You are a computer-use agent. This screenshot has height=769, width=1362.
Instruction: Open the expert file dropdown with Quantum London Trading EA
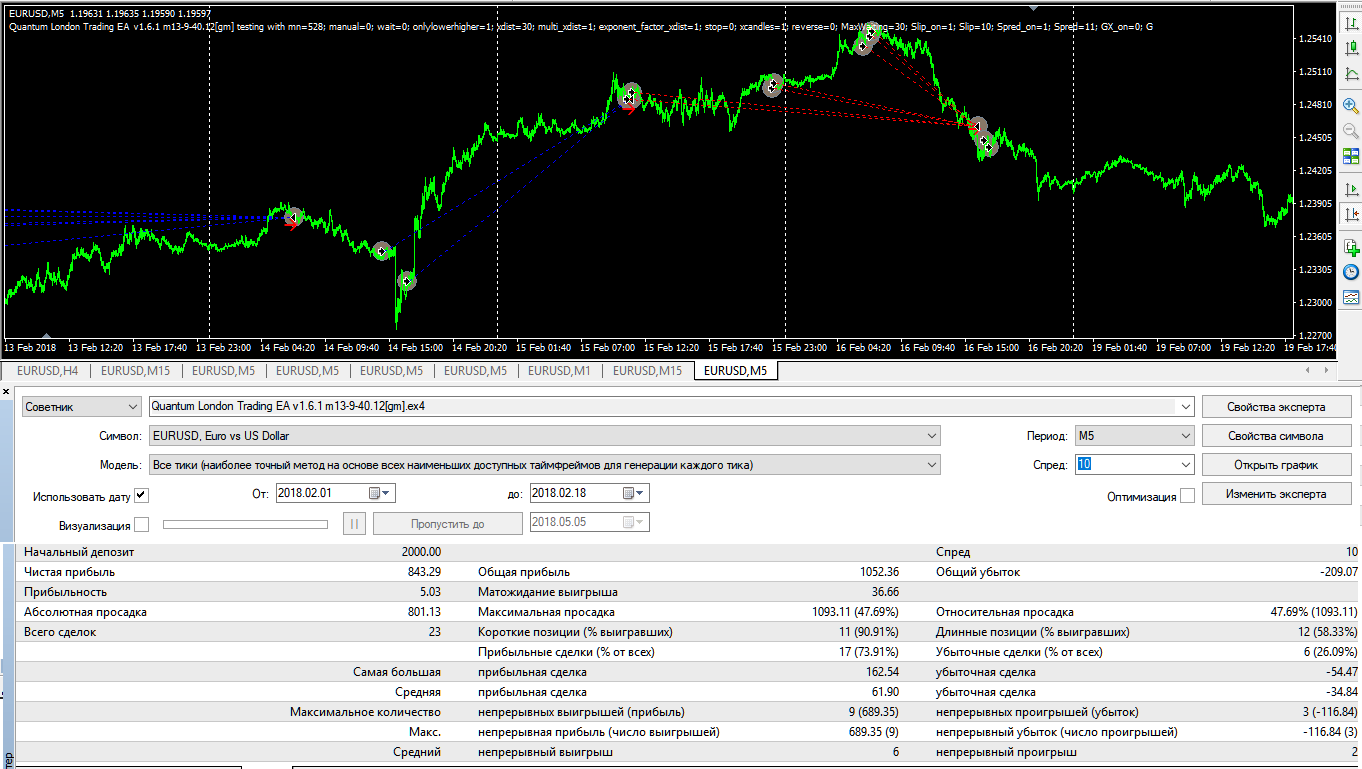(x=1186, y=407)
